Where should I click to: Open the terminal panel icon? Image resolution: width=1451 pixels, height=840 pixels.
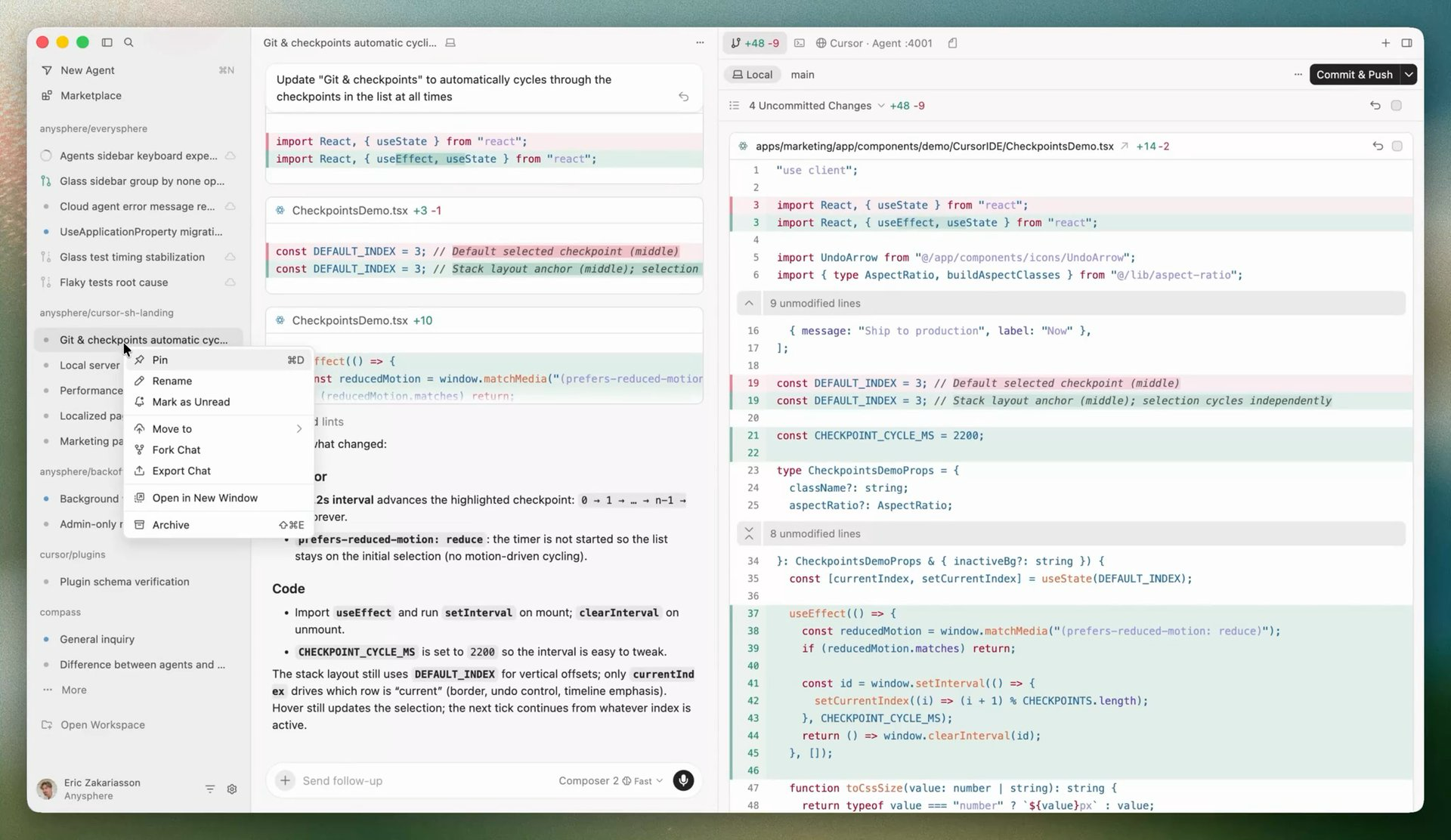tap(800, 43)
